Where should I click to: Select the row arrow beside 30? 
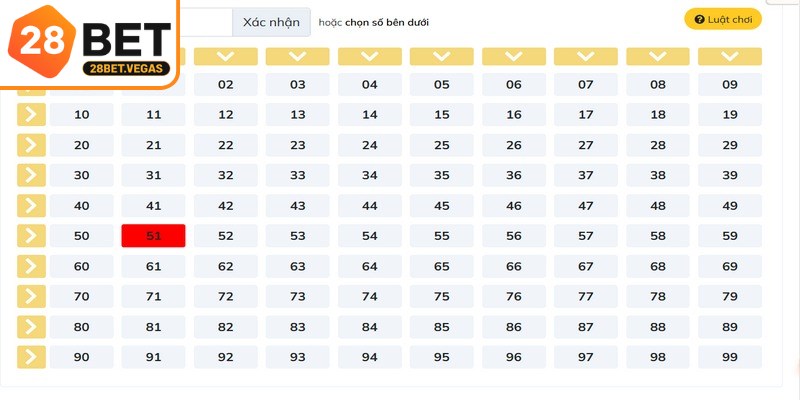pos(31,175)
